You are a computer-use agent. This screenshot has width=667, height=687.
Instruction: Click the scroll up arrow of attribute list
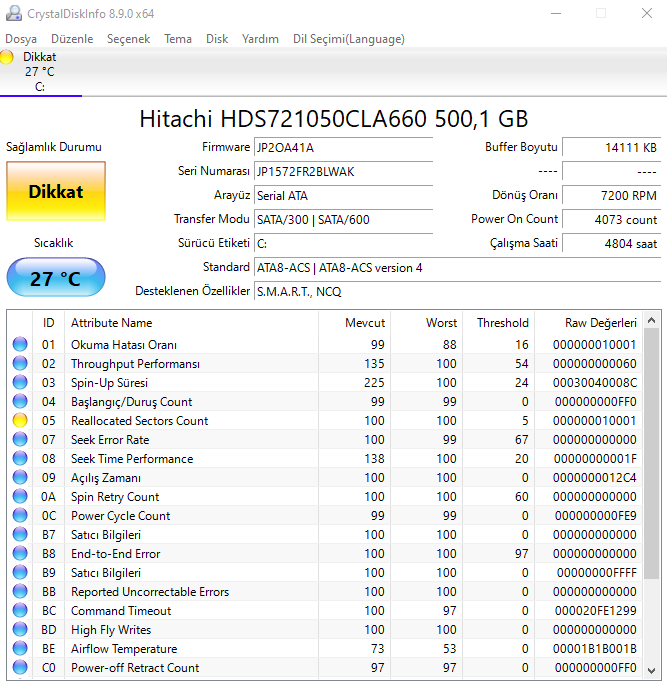point(652,321)
